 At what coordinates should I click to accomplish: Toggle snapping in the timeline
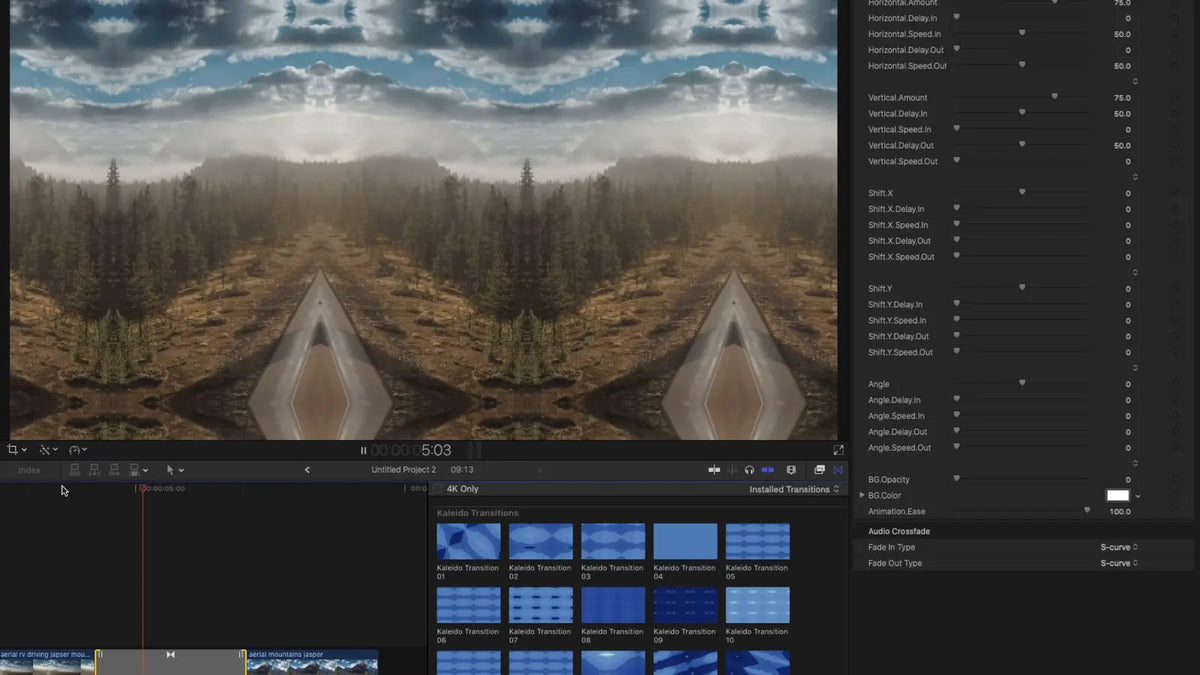tap(768, 470)
